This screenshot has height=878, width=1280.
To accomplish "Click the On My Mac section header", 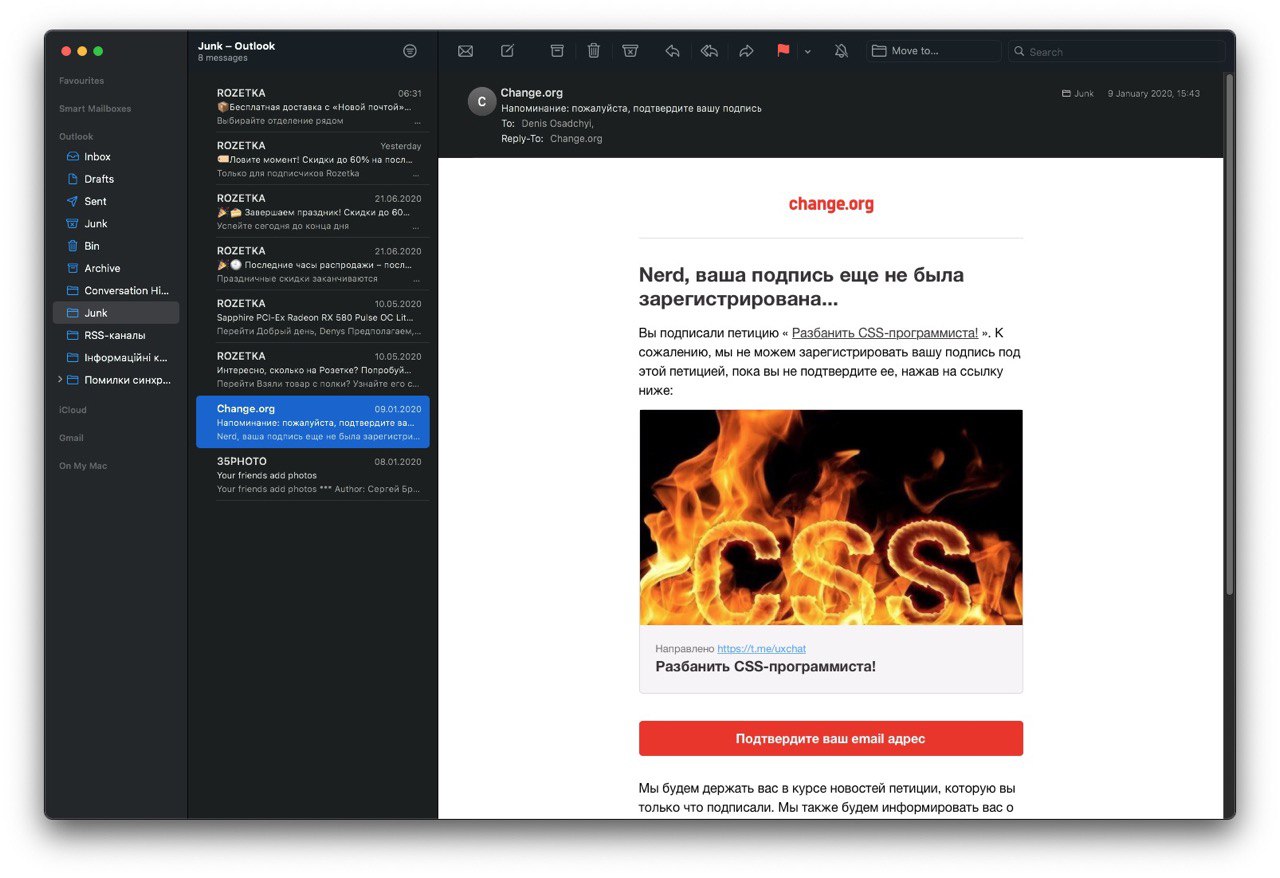I will [83, 466].
